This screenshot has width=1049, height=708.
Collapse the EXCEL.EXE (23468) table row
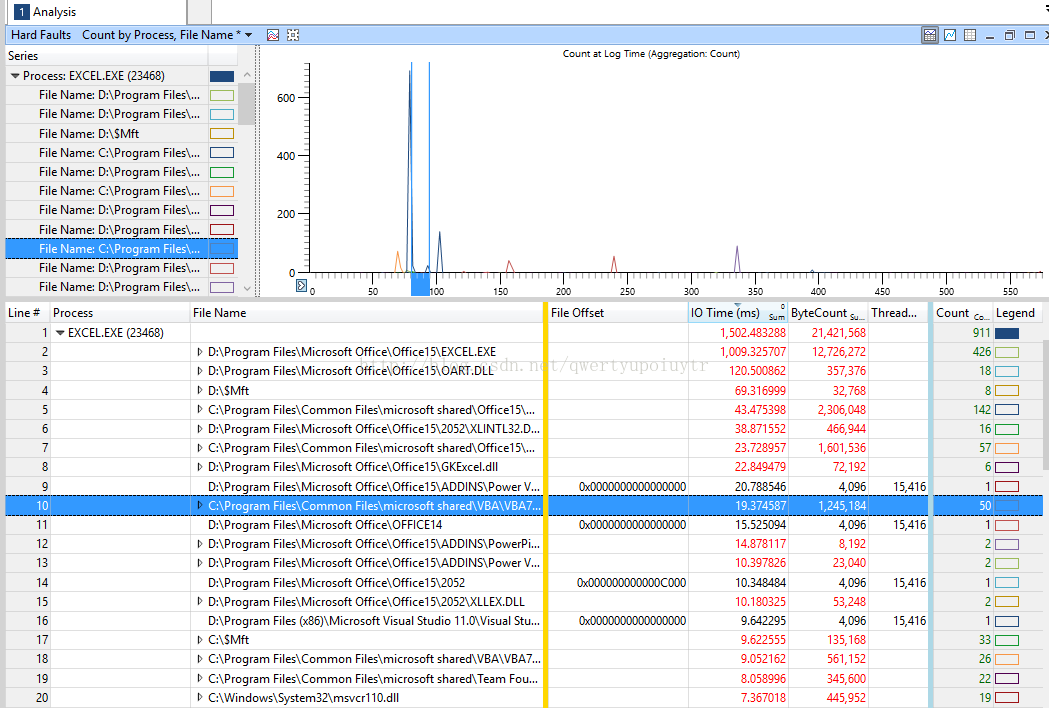click(60, 333)
